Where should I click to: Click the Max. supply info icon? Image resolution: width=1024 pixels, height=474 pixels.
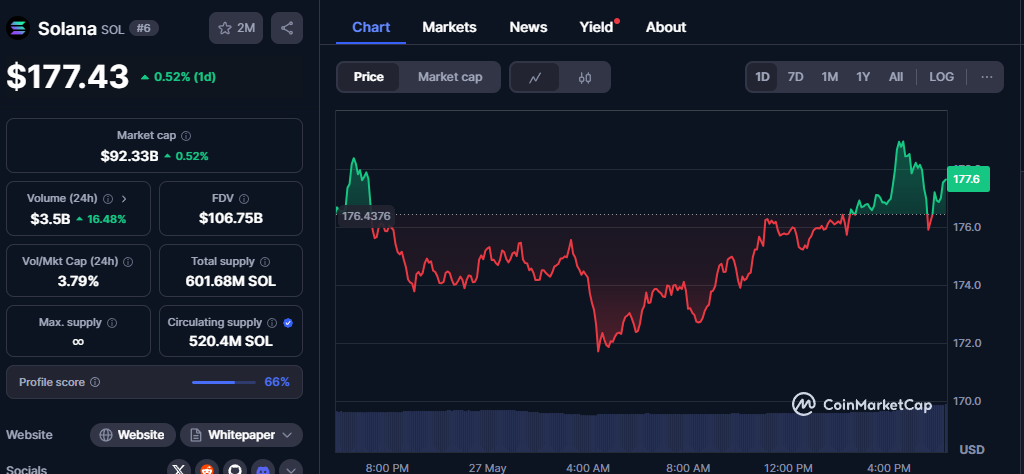[112, 323]
